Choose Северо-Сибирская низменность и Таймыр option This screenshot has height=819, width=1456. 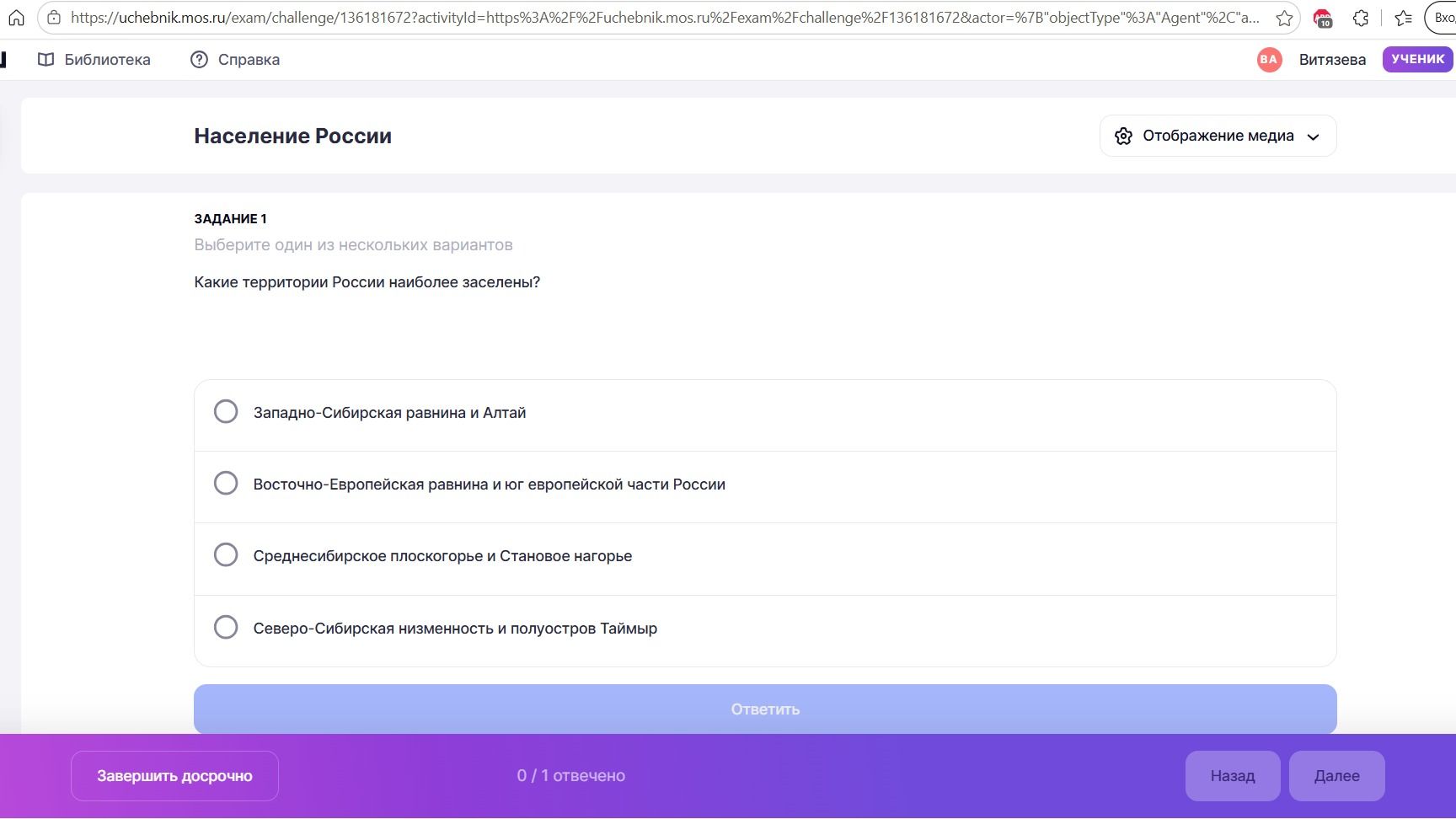pos(765,629)
